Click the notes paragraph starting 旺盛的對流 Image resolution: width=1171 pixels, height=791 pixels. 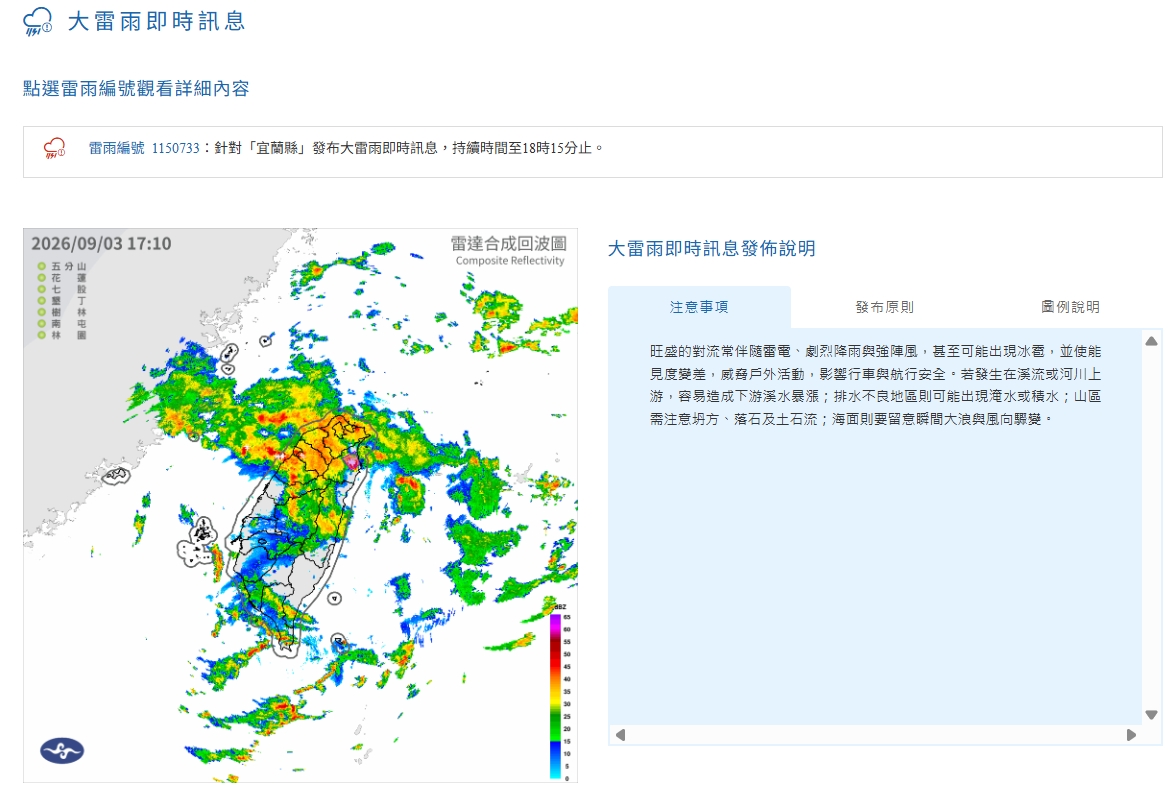coord(875,385)
